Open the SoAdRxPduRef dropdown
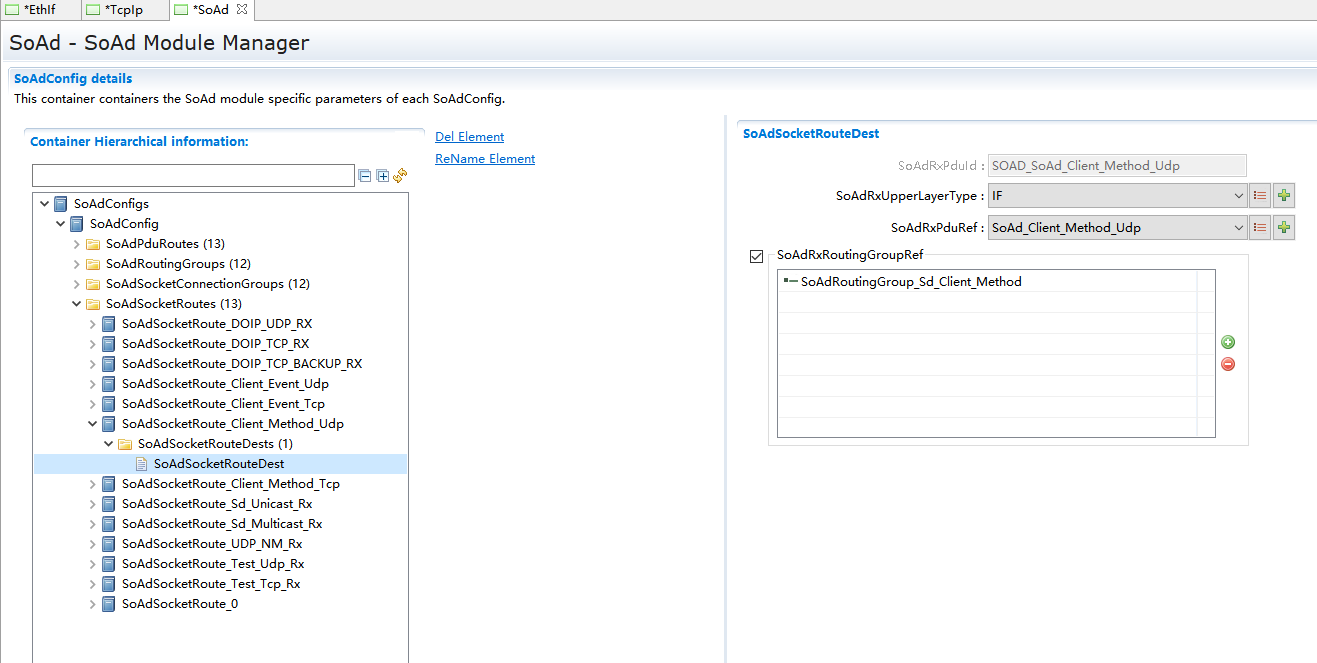 tap(1238, 228)
